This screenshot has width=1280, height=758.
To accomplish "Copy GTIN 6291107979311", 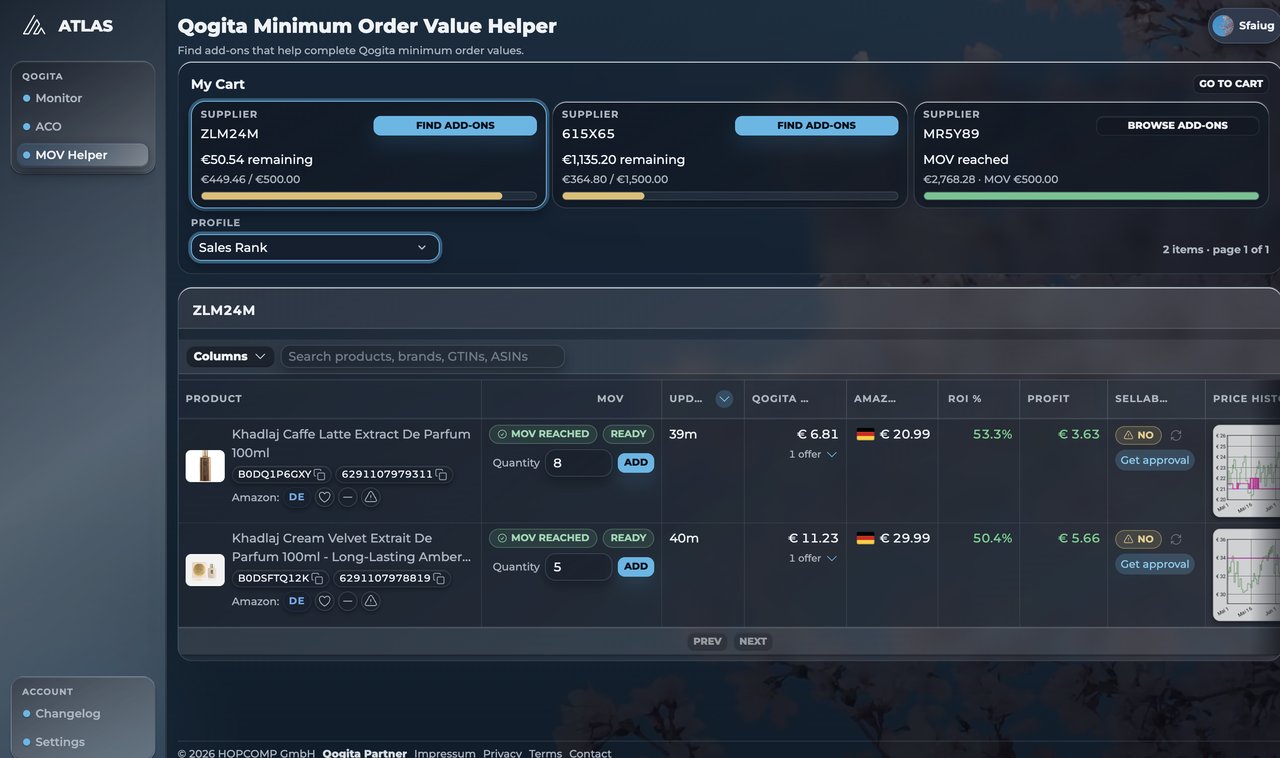I will tap(441, 475).
